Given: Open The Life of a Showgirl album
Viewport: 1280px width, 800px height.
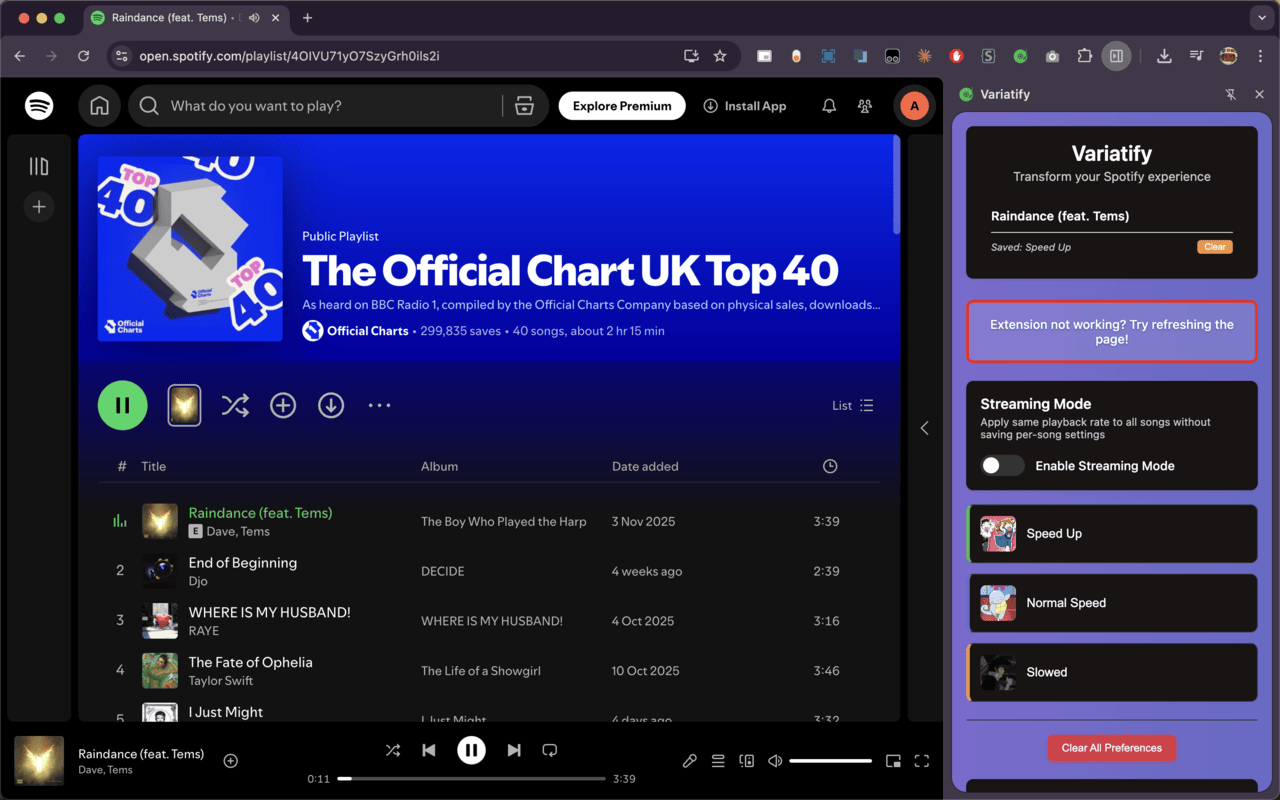Looking at the screenshot, I should pos(481,671).
